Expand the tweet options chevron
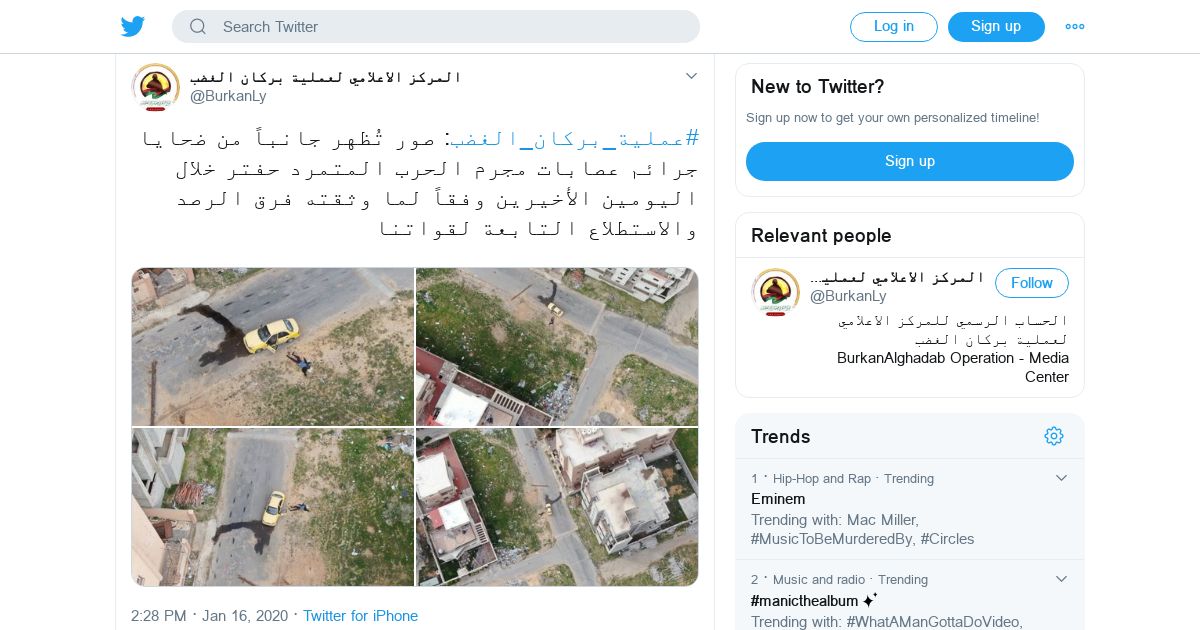1200x630 pixels. click(691, 76)
